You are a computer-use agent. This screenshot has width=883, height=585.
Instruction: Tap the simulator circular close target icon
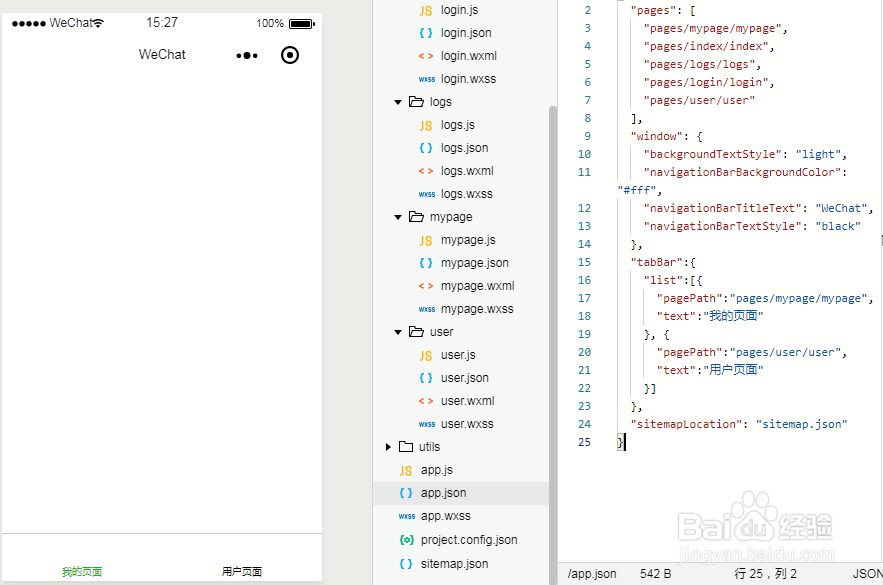tap(289, 55)
